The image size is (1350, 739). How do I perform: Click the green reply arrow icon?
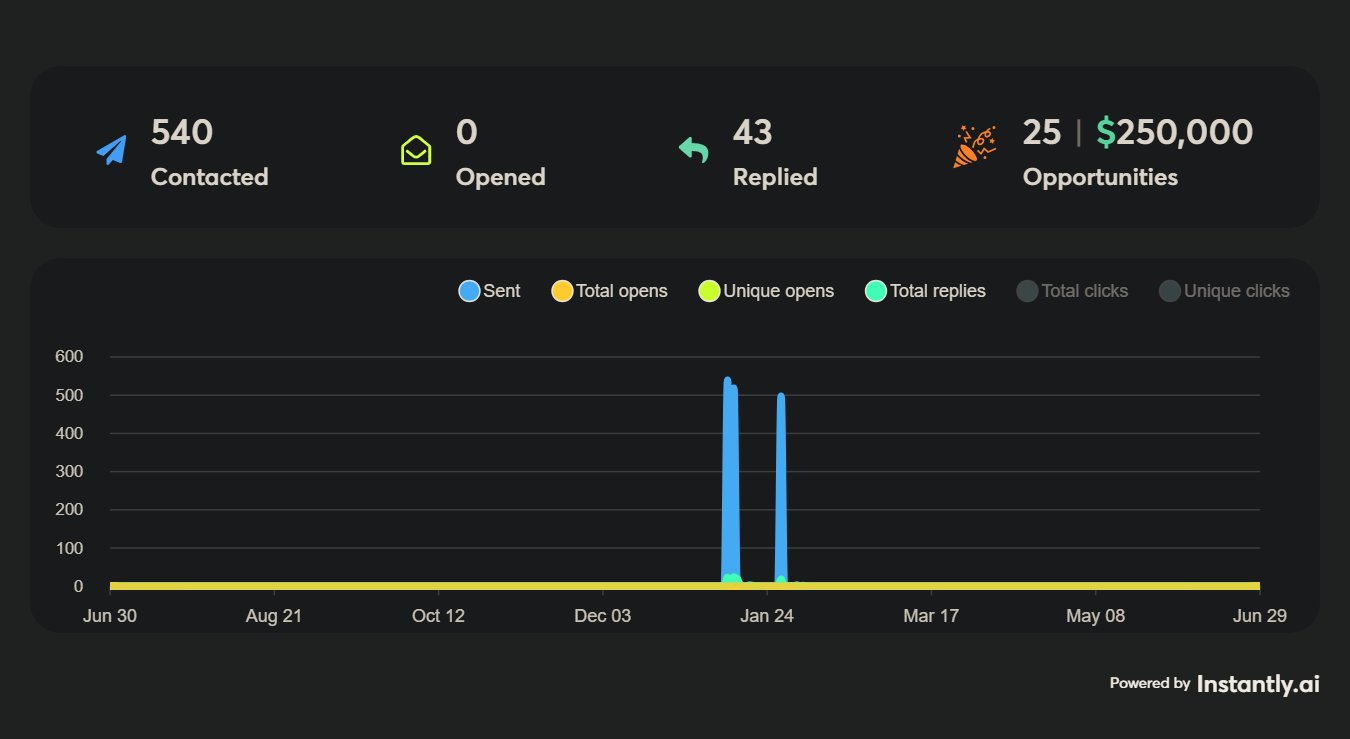(693, 150)
